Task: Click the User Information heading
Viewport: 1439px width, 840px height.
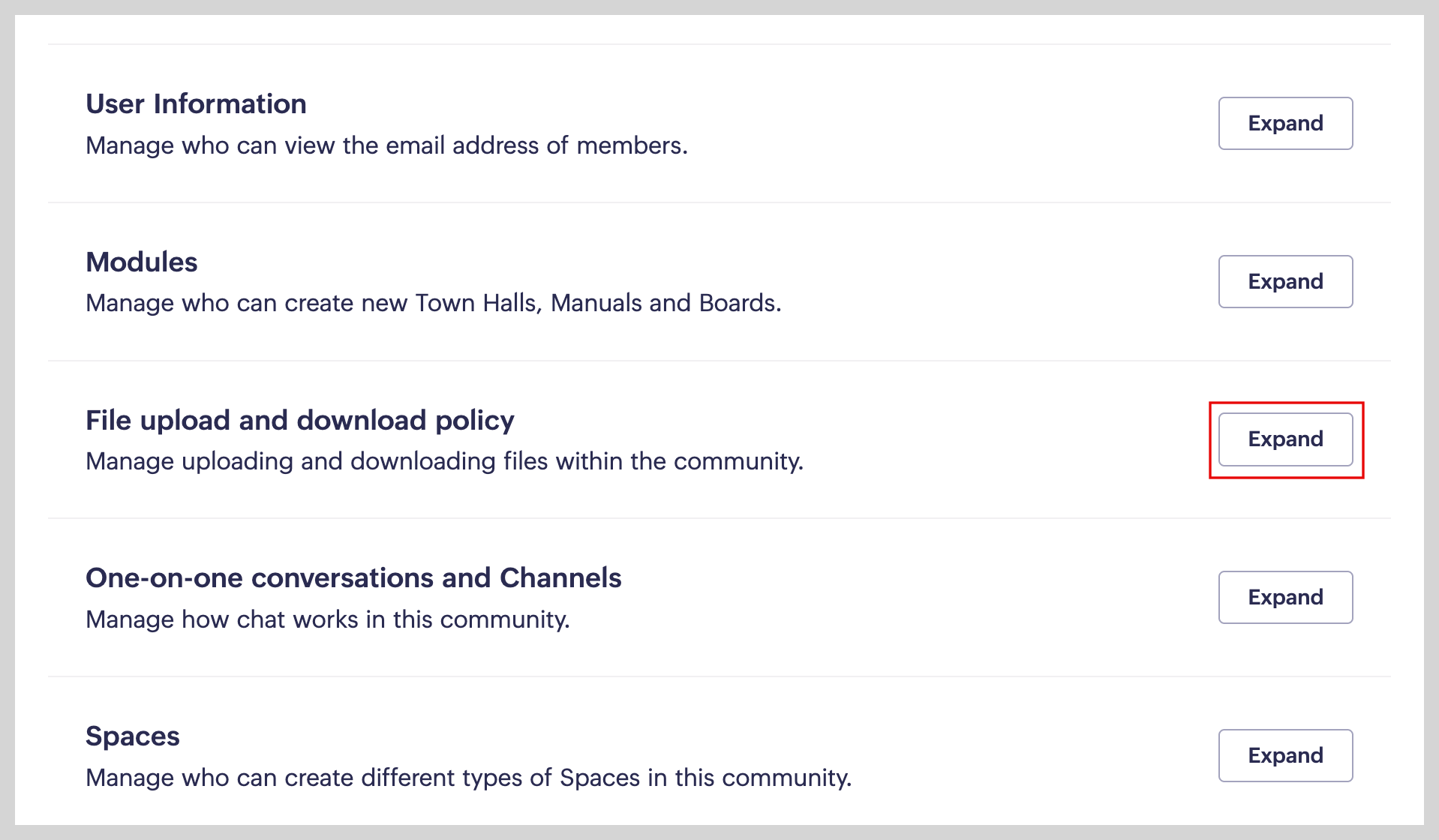Action: pyautogui.click(x=196, y=104)
